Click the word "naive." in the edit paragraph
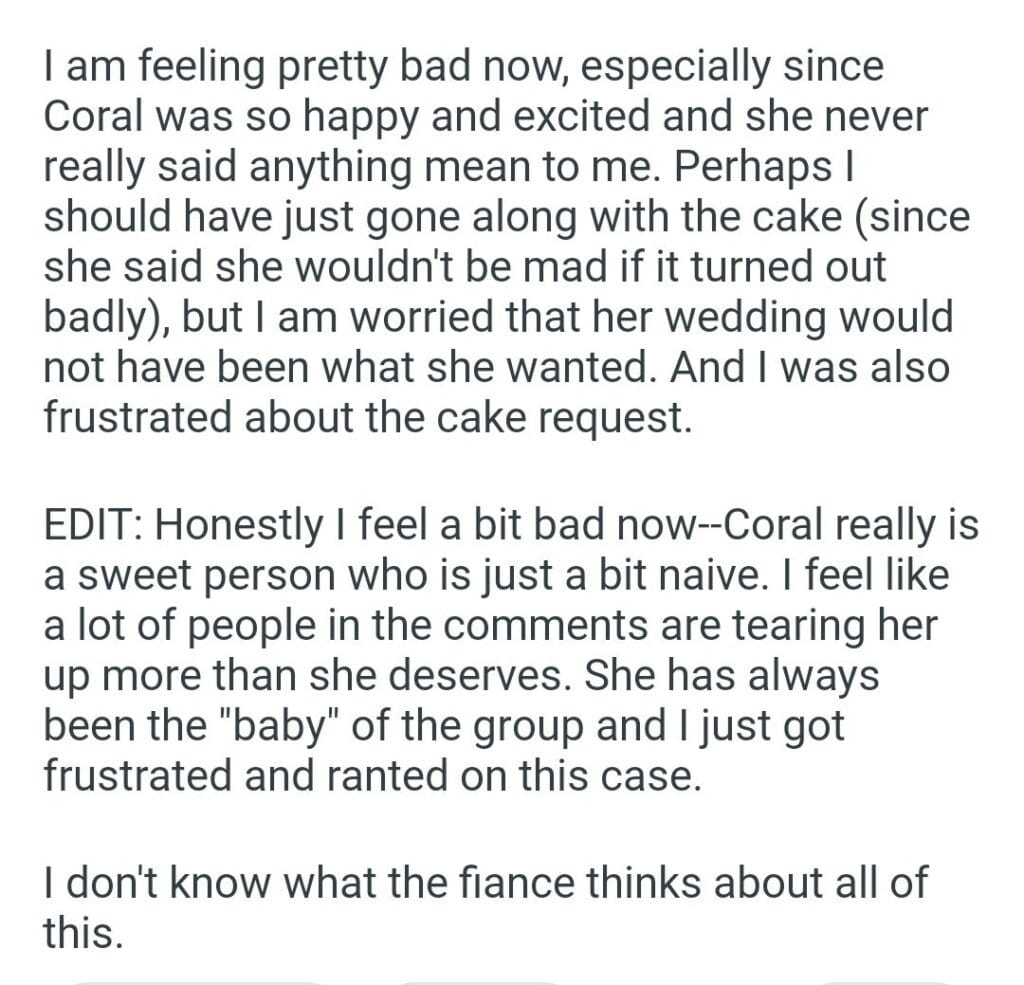This screenshot has height=985, width=1024. [696, 574]
